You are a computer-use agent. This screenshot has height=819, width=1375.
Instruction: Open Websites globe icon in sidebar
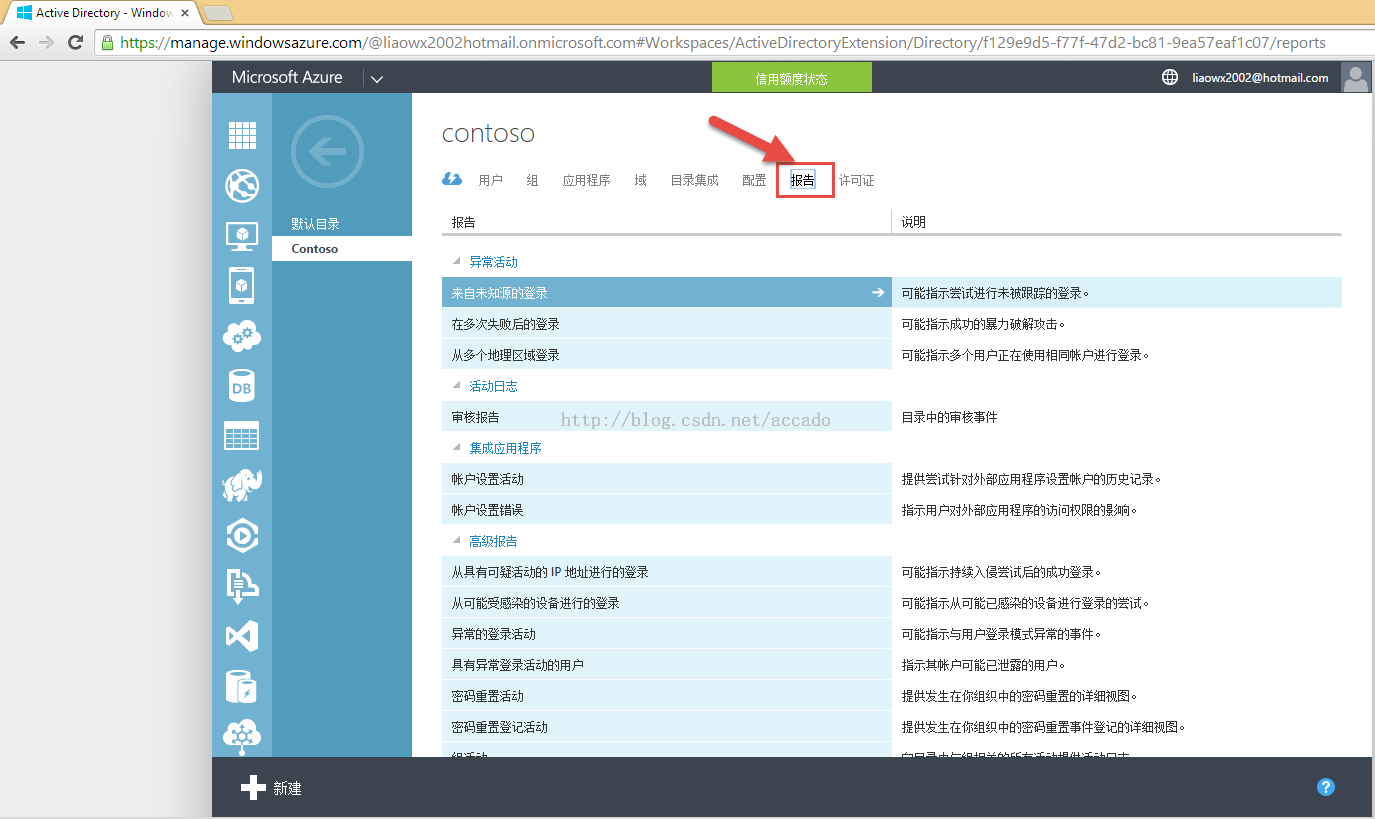pyautogui.click(x=242, y=185)
